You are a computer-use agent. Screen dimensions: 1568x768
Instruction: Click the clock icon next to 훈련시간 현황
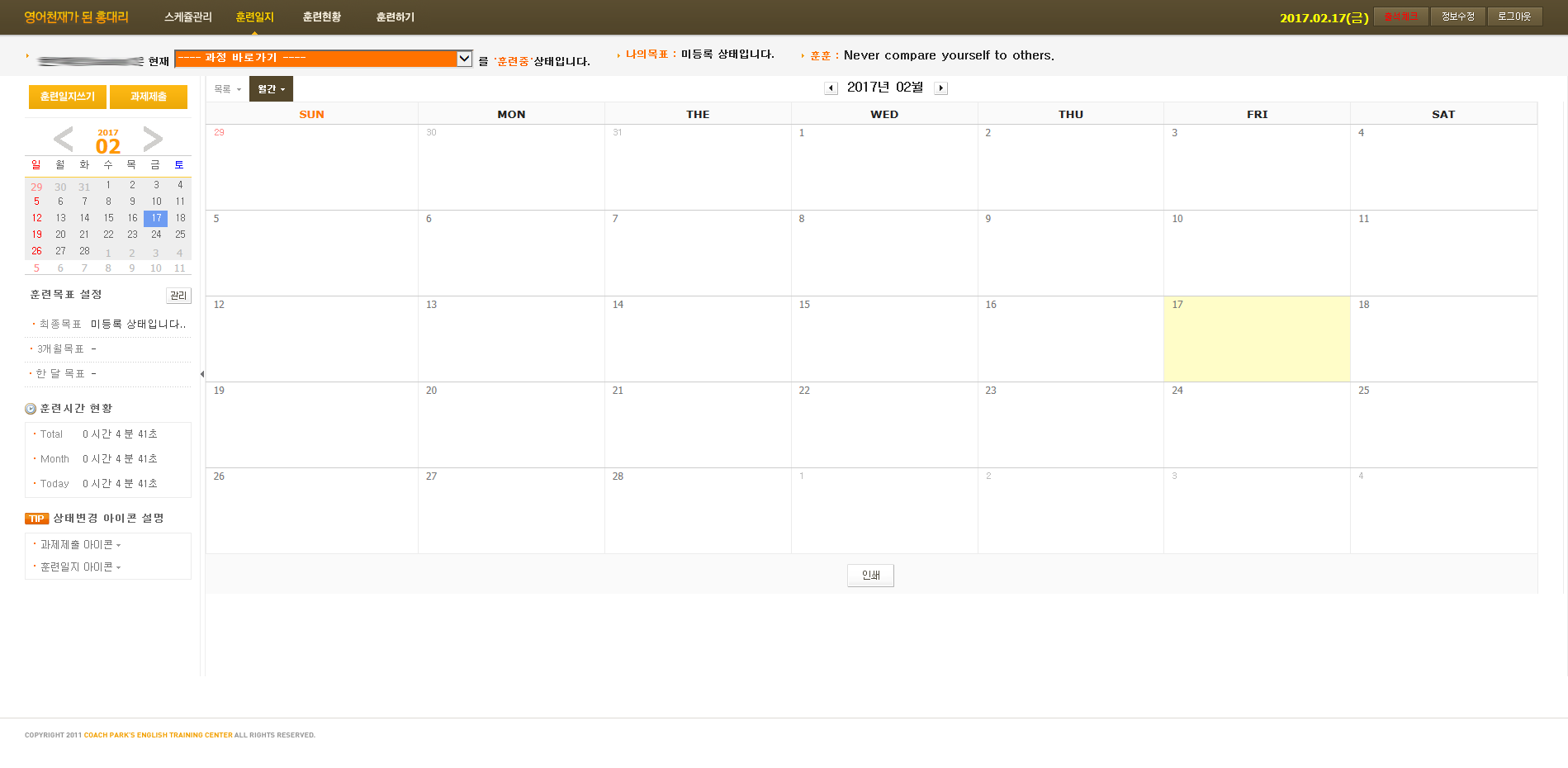click(31, 409)
